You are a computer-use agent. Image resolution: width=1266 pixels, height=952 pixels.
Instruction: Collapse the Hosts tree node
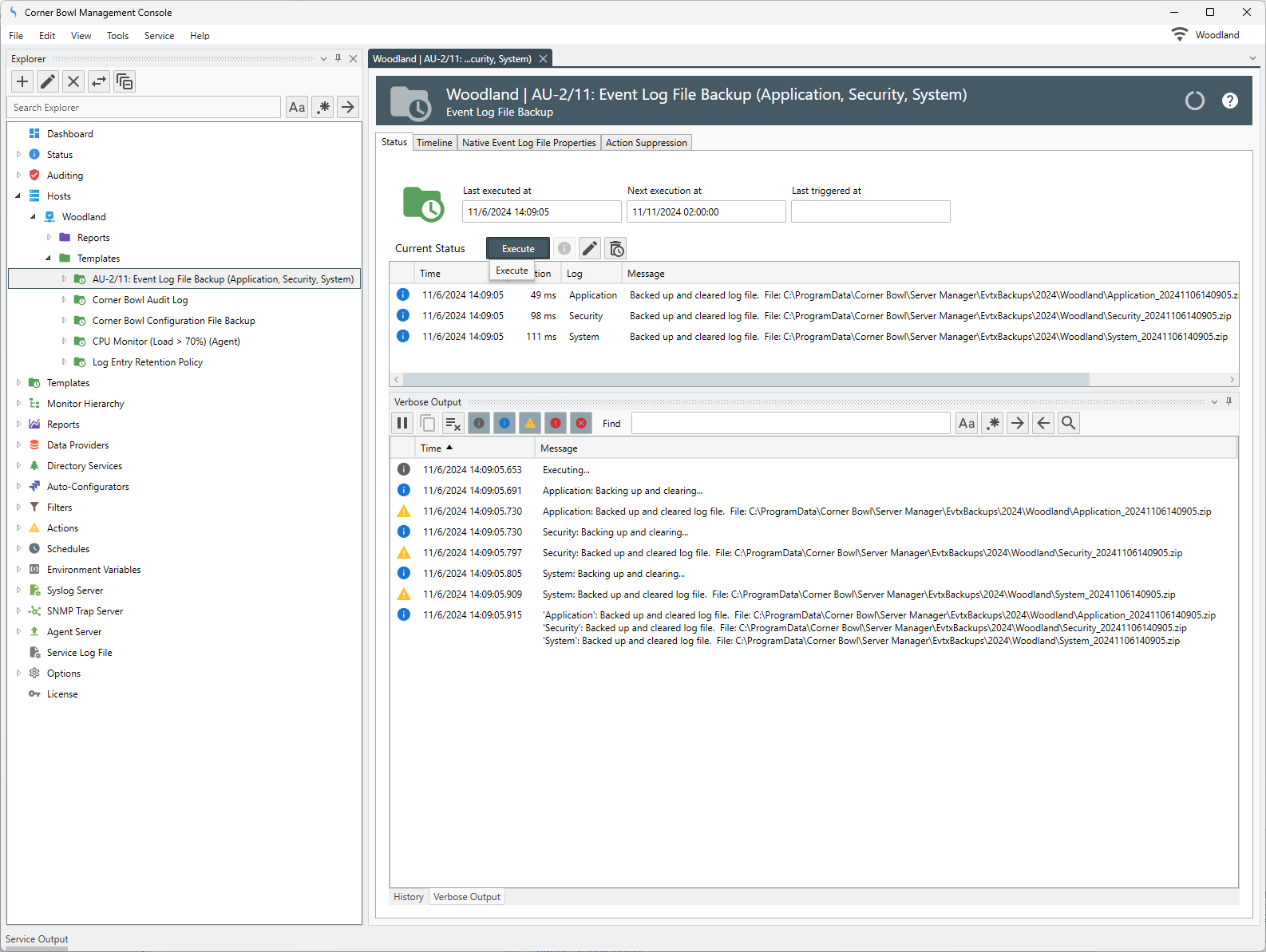(18, 196)
